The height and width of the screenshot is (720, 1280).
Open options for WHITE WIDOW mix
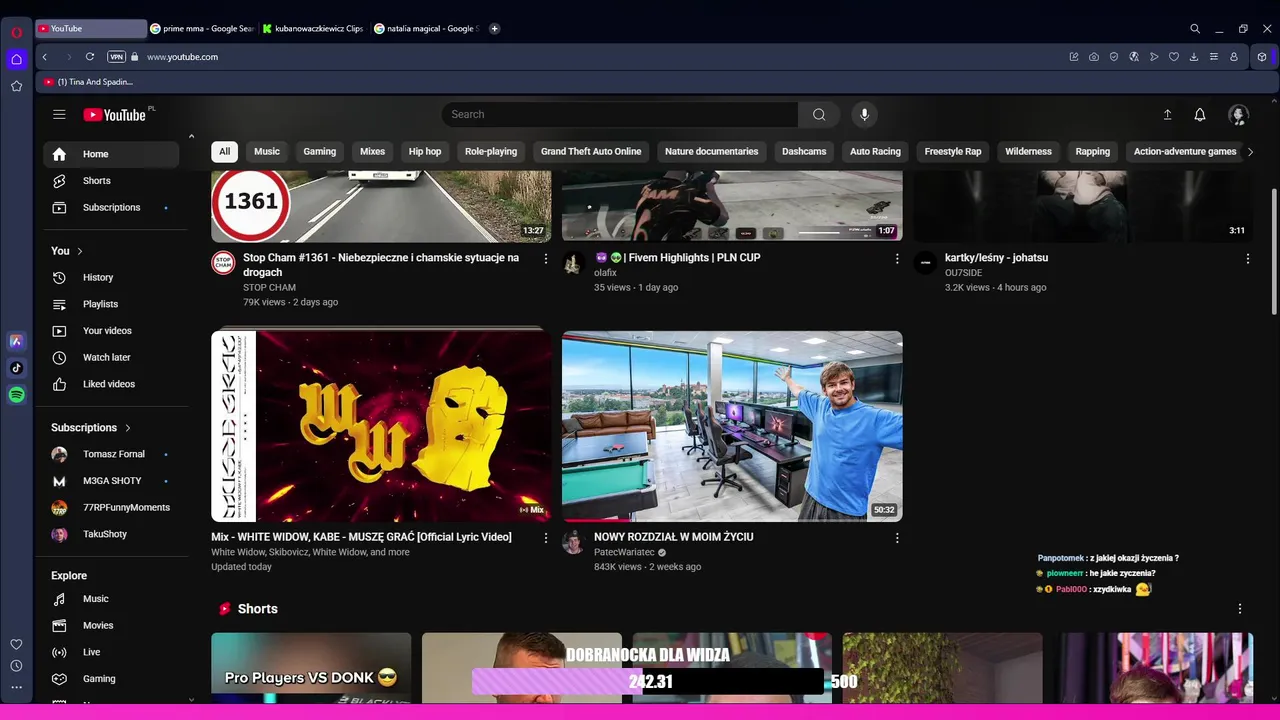tap(546, 538)
